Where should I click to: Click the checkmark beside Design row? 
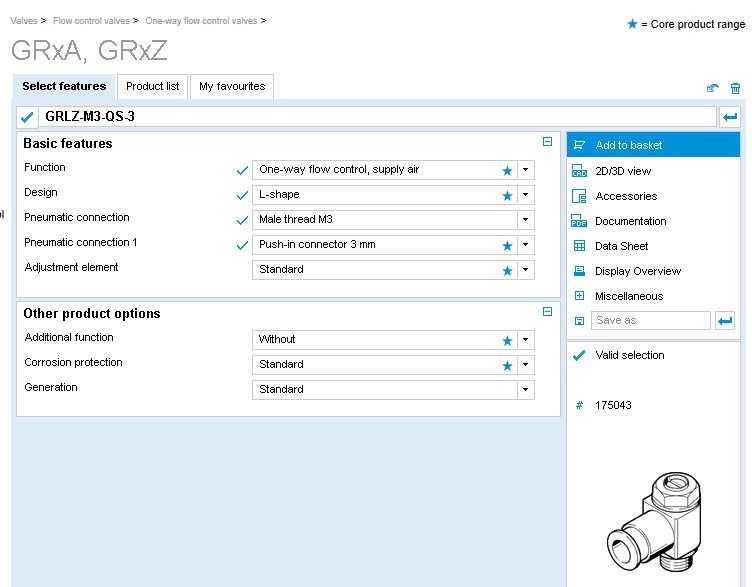(242, 195)
